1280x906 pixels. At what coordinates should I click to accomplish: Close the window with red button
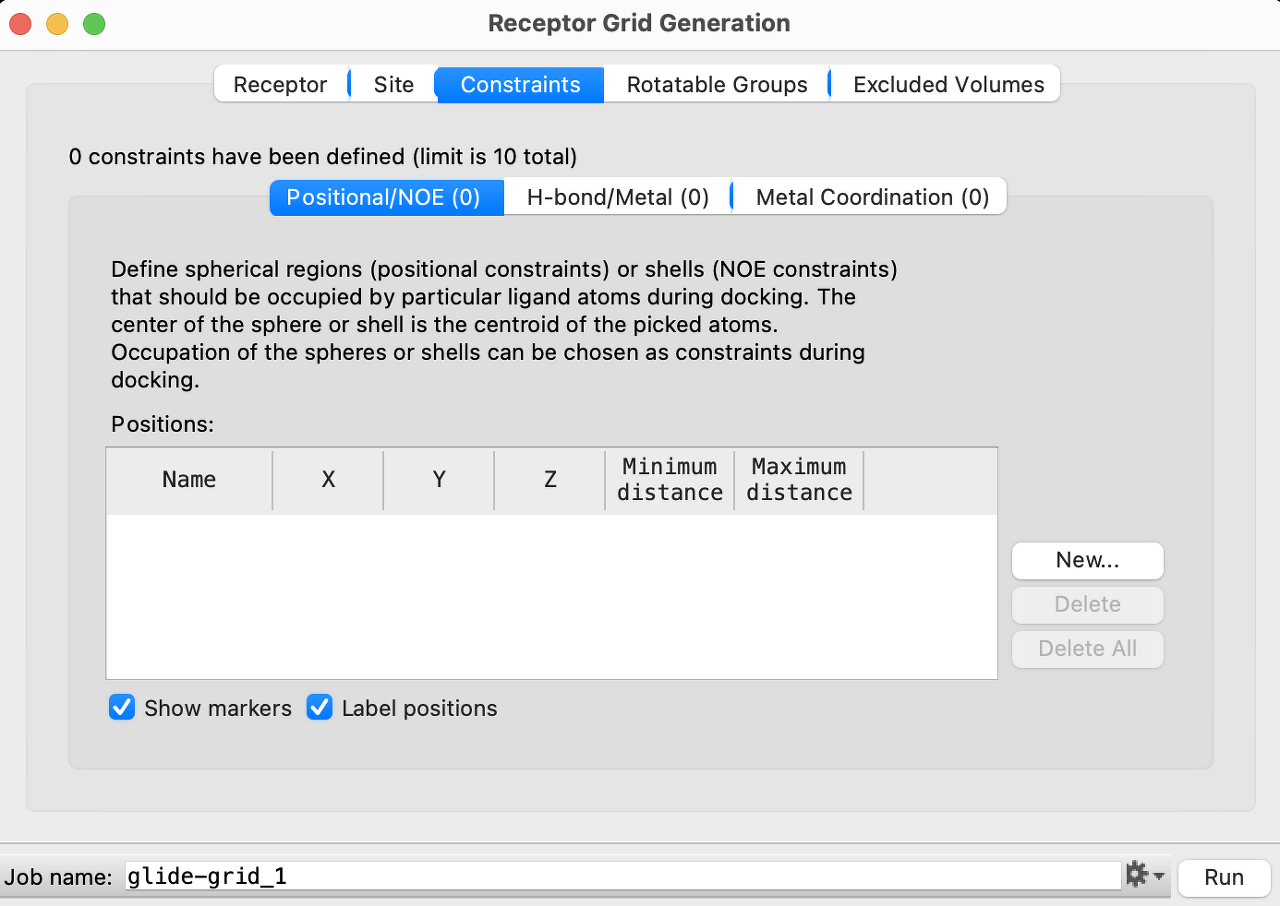pyautogui.click(x=22, y=23)
